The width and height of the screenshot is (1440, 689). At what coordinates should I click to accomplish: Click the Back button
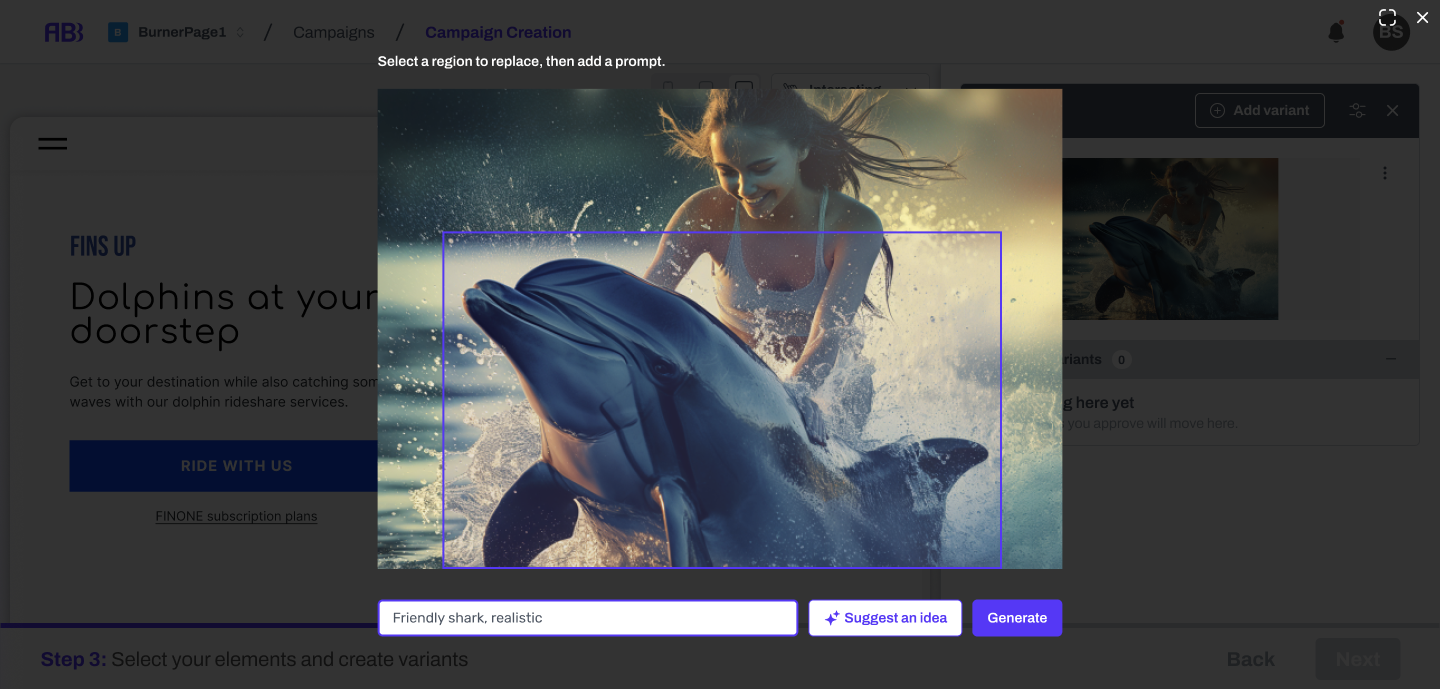(1251, 659)
